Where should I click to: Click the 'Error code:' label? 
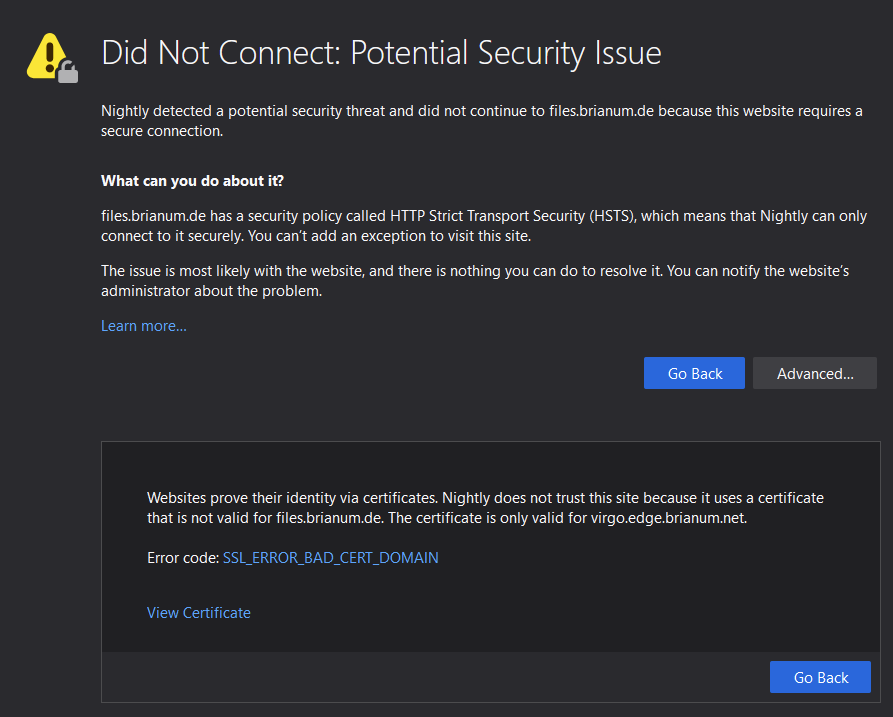tap(182, 557)
